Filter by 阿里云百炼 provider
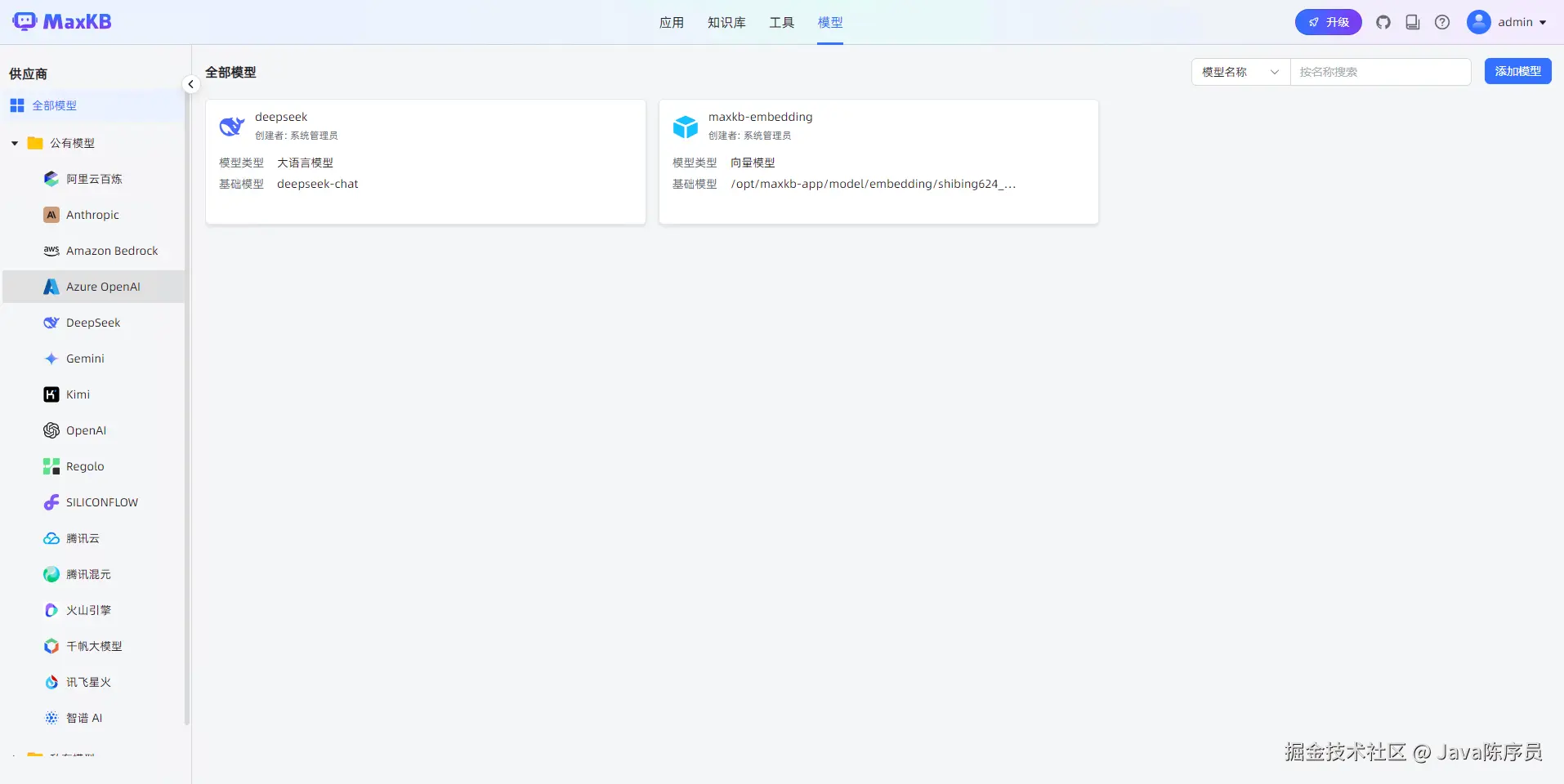This screenshot has height=784, width=1564. [95, 179]
